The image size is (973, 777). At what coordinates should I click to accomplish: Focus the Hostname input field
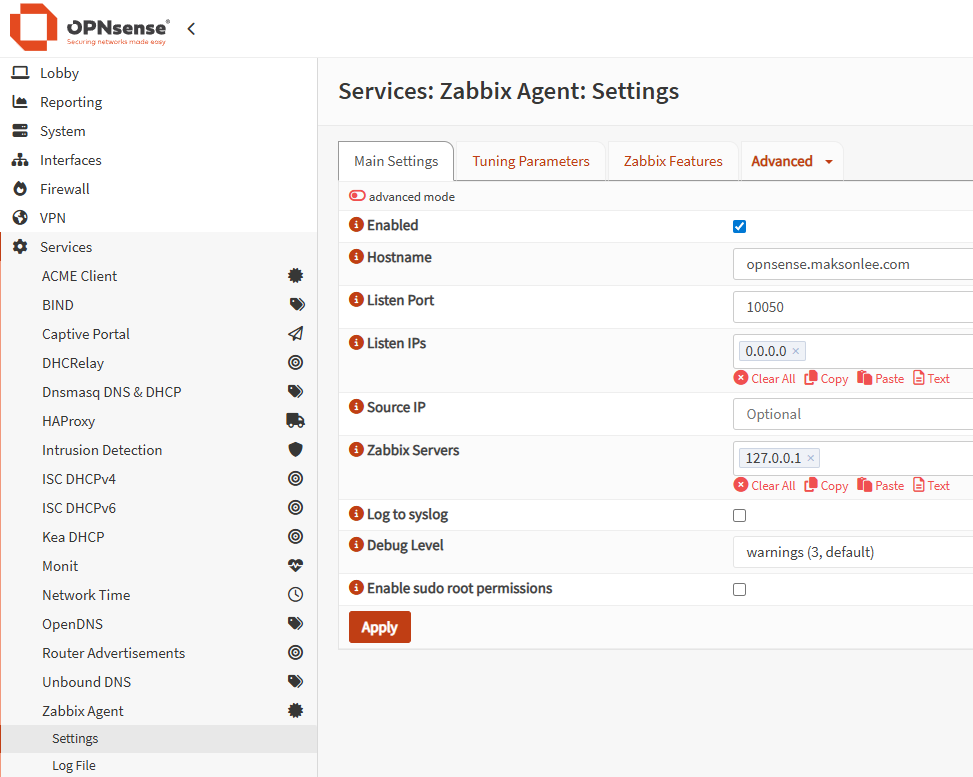pos(853,264)
